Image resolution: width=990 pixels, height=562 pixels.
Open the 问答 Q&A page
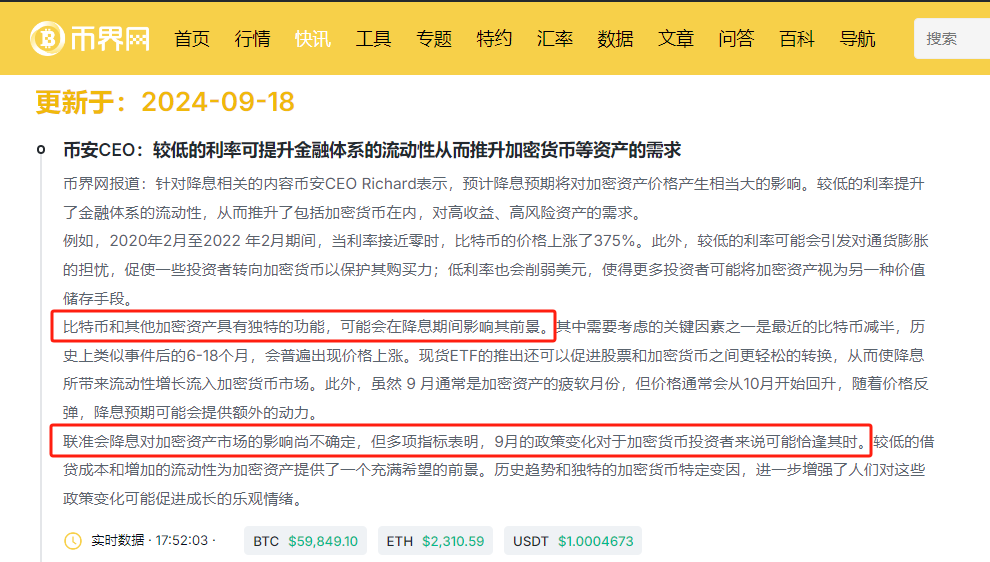736,39
